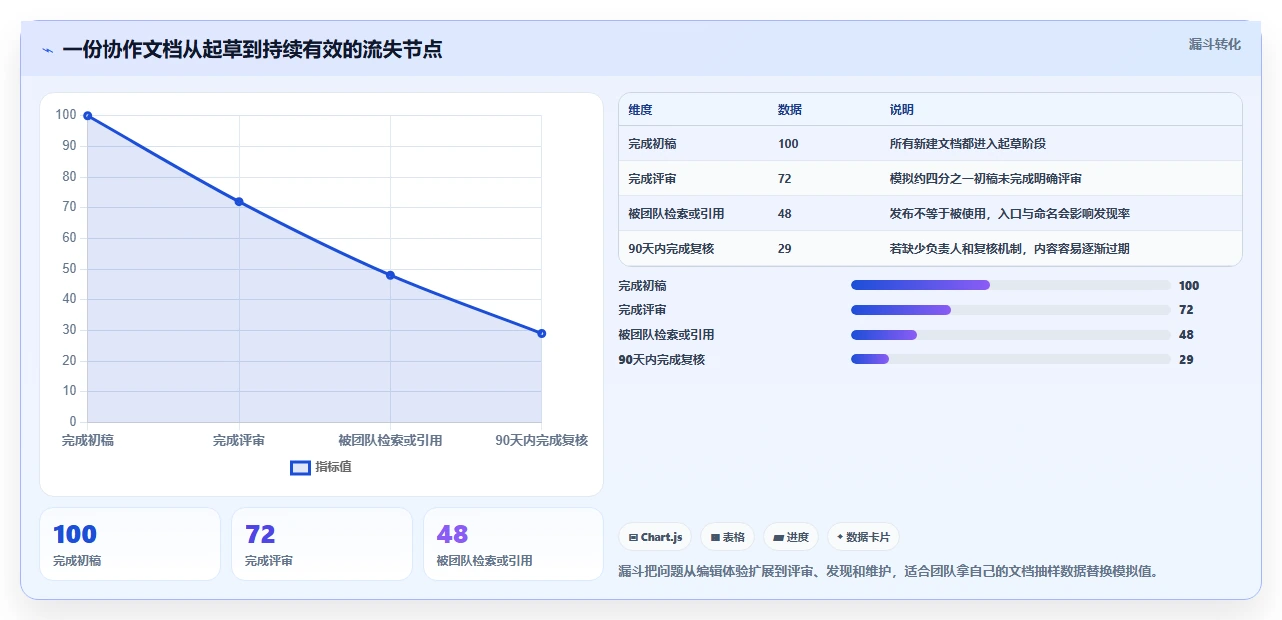The width and height of the screenshot is (1282, 620).
Task: Click the description 模拟约四分之一初稿未完成明确评审
Action: 986,179
